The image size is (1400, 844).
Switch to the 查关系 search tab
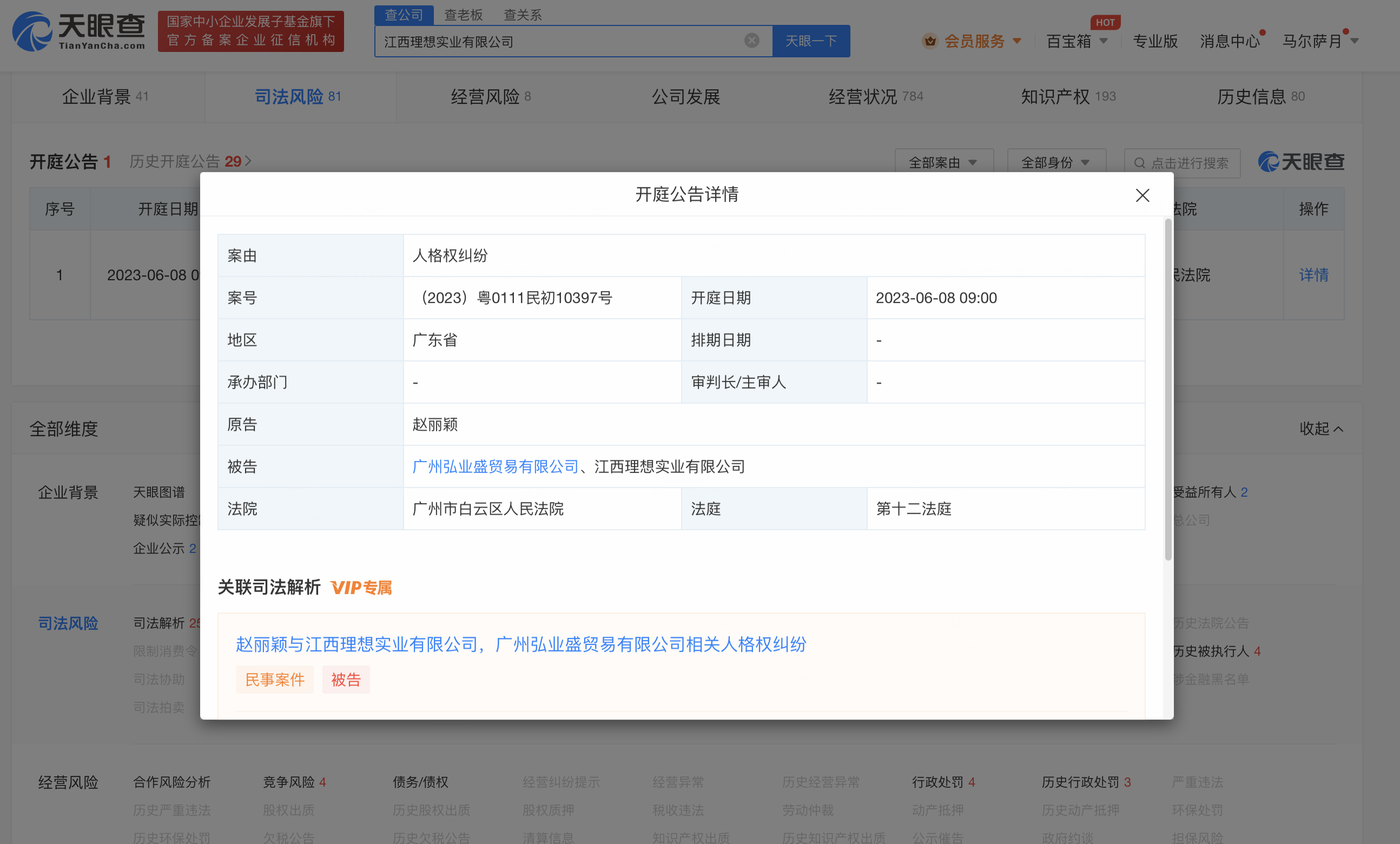523,15
